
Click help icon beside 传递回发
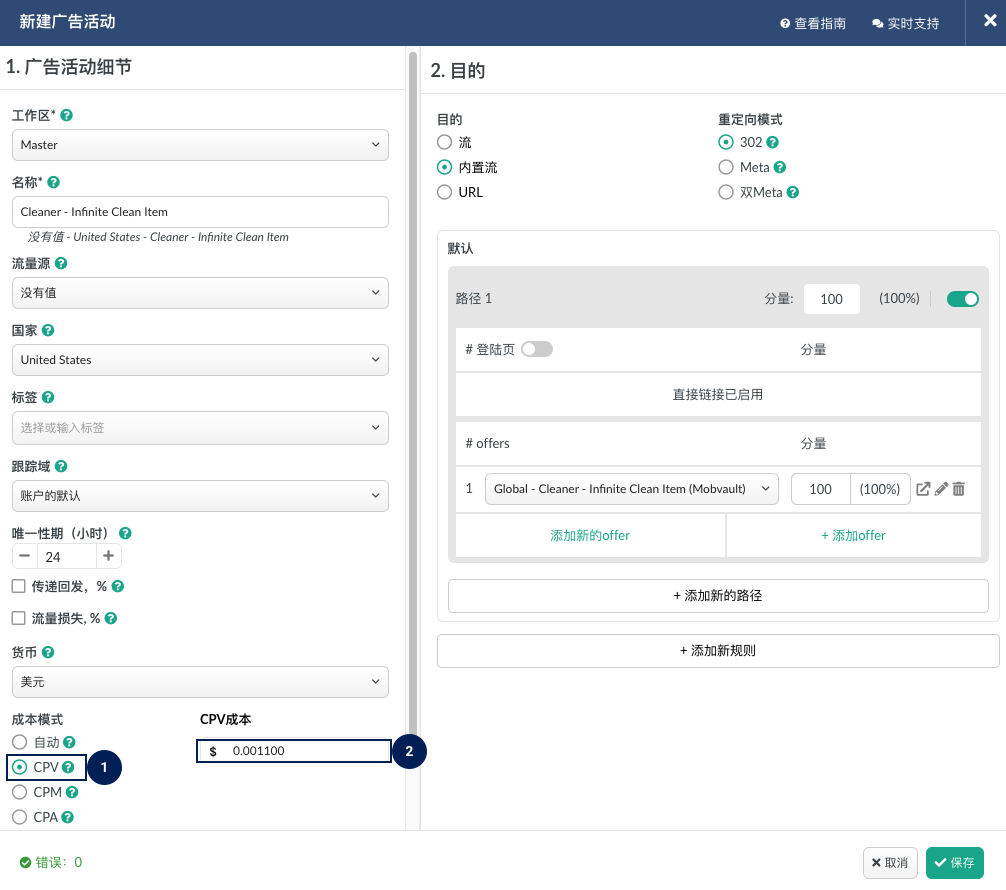click(x=118, y=586)
